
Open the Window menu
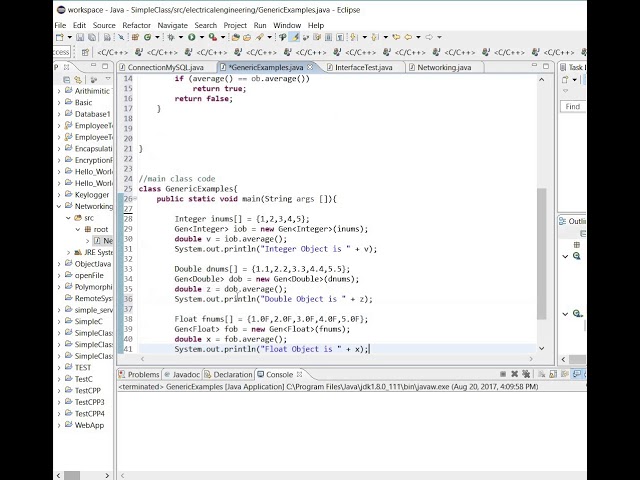click(x=287, y=25)
